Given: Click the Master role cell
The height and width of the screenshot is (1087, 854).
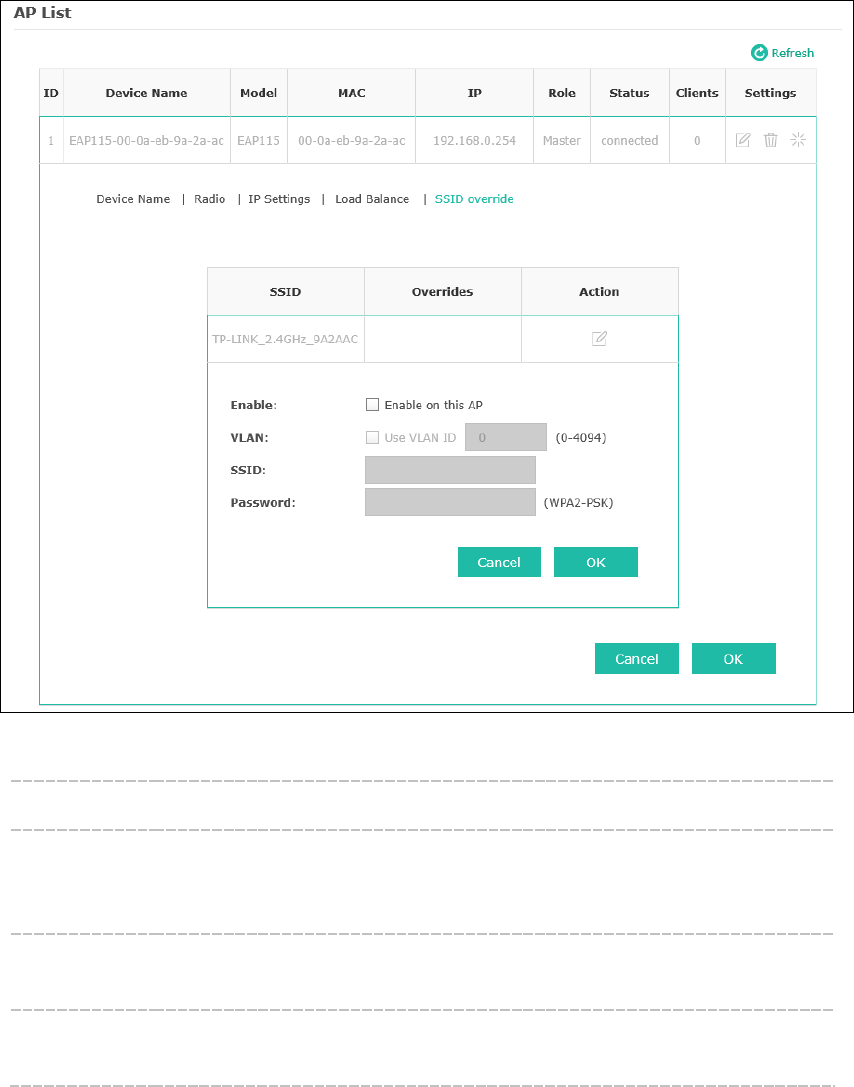Looking at the screenshot, I should [561, 141].
